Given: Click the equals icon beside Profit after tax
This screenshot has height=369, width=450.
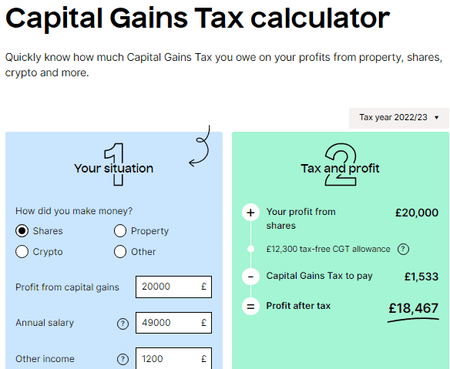Looking at the screenshot, I should click(251, 306).
